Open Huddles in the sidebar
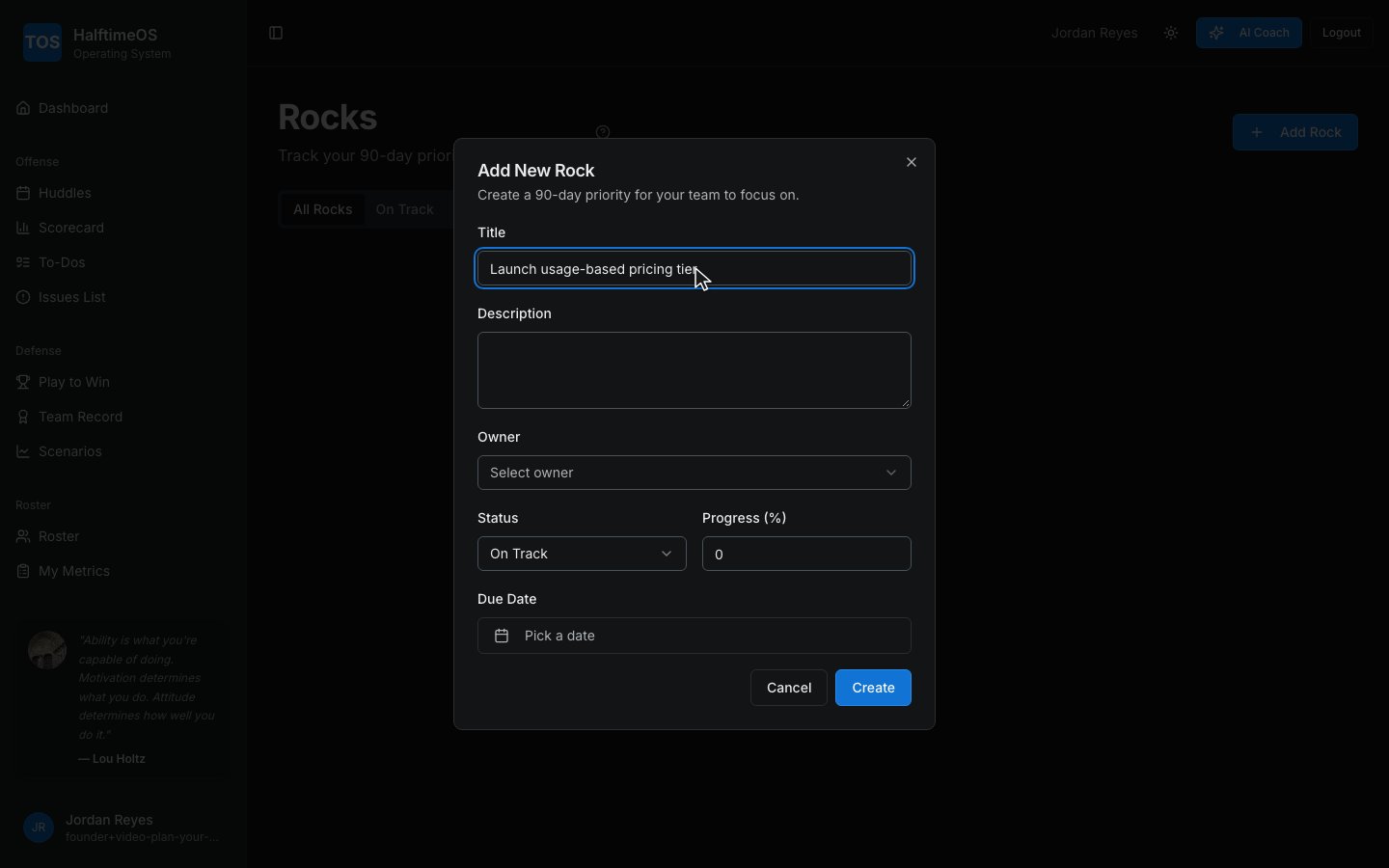This screenshot has height=868, width=1389. click(x=123, y=193)
